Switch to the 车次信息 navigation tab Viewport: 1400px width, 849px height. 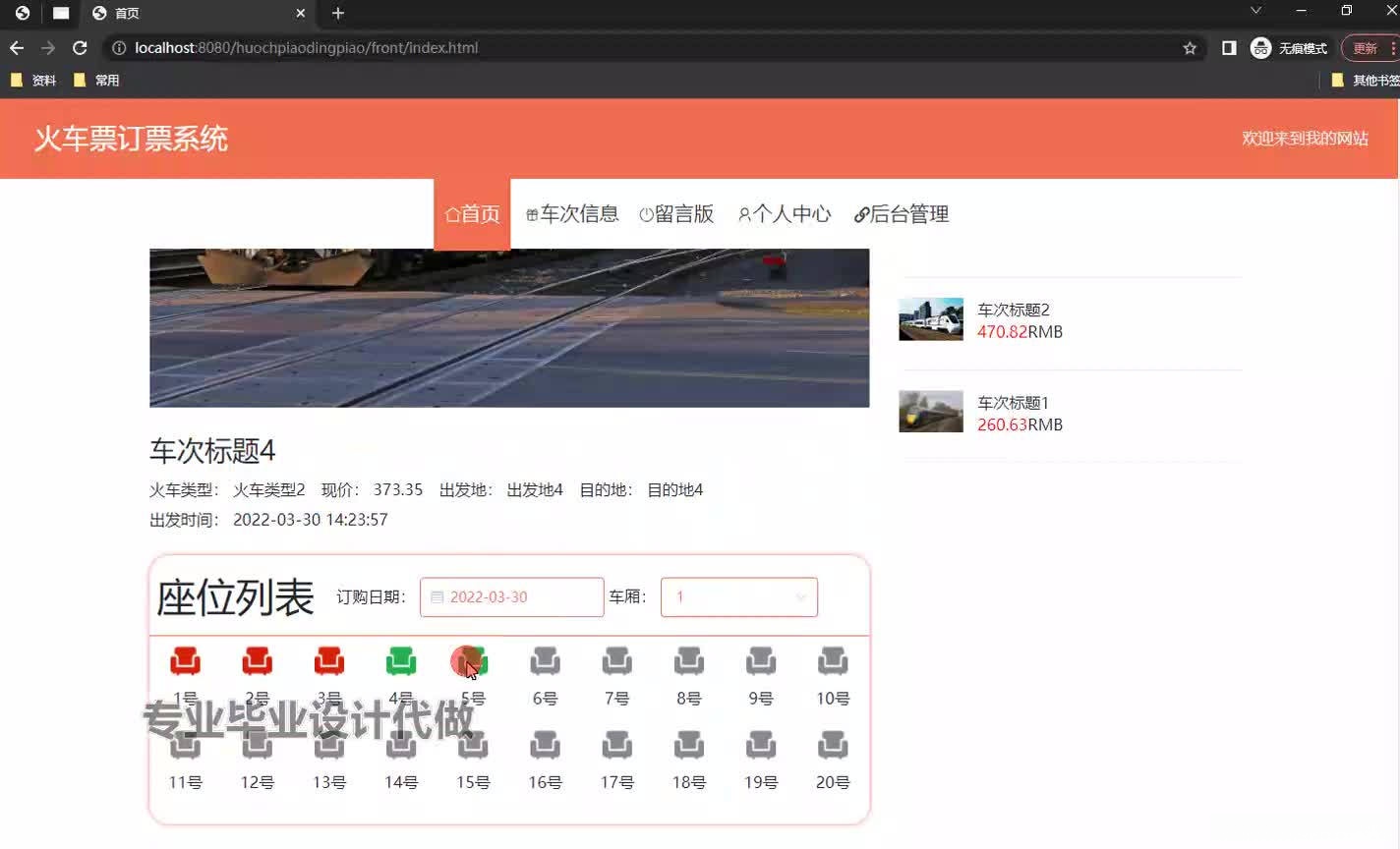click(x=573, y=214)
